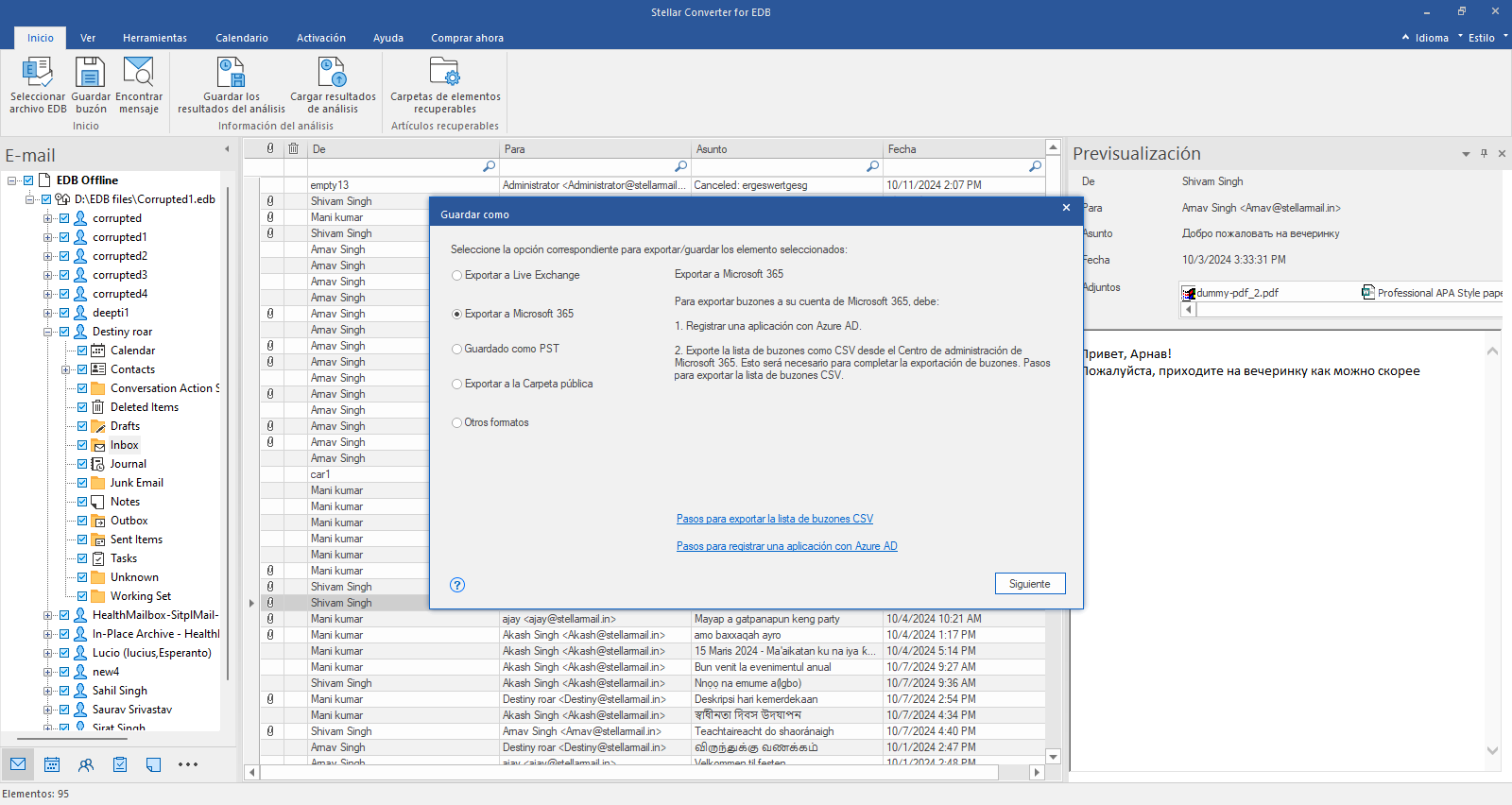The width and height of the screenshot is (1512, 805).
Task: Select Exportar a Live Exchange option
Action: click(x=516, y=275)
